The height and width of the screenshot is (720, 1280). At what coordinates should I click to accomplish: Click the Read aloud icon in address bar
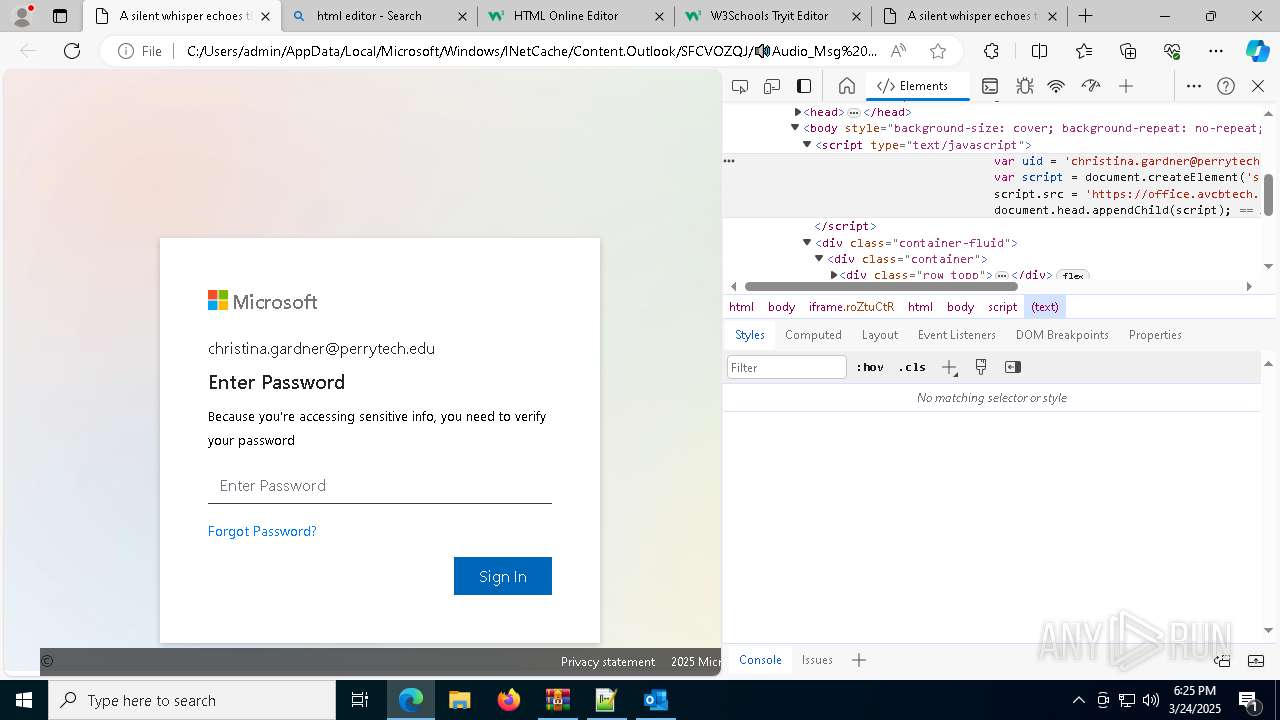click(898, 51)
